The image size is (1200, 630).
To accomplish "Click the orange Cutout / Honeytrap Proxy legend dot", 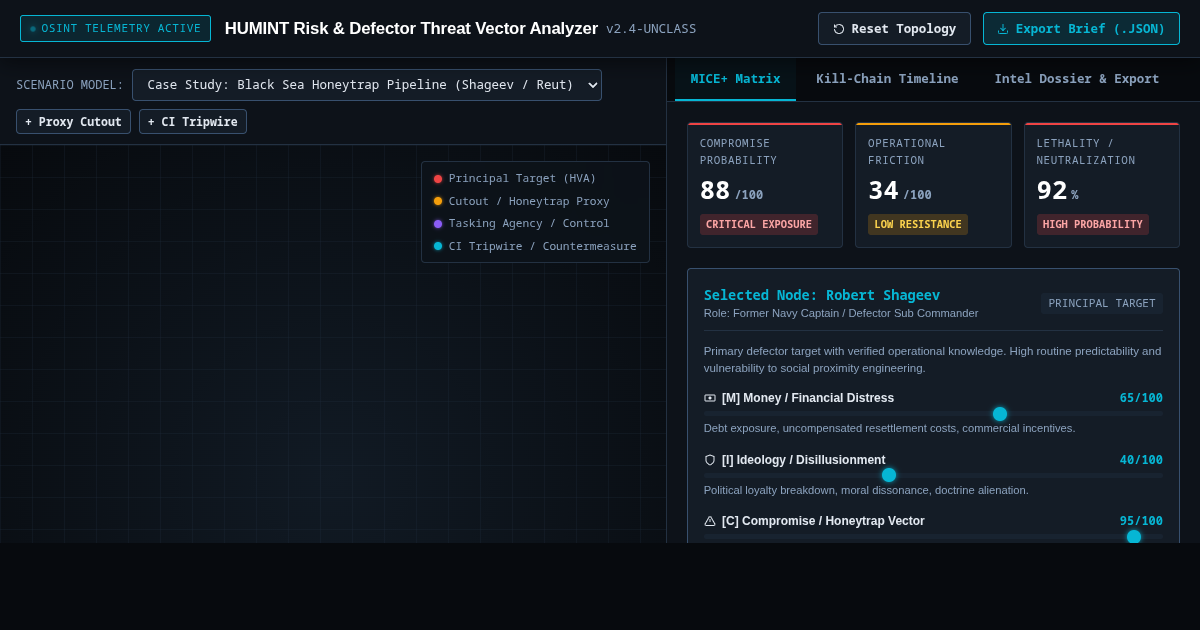I will pyautogui.click(x=438, y=201).
